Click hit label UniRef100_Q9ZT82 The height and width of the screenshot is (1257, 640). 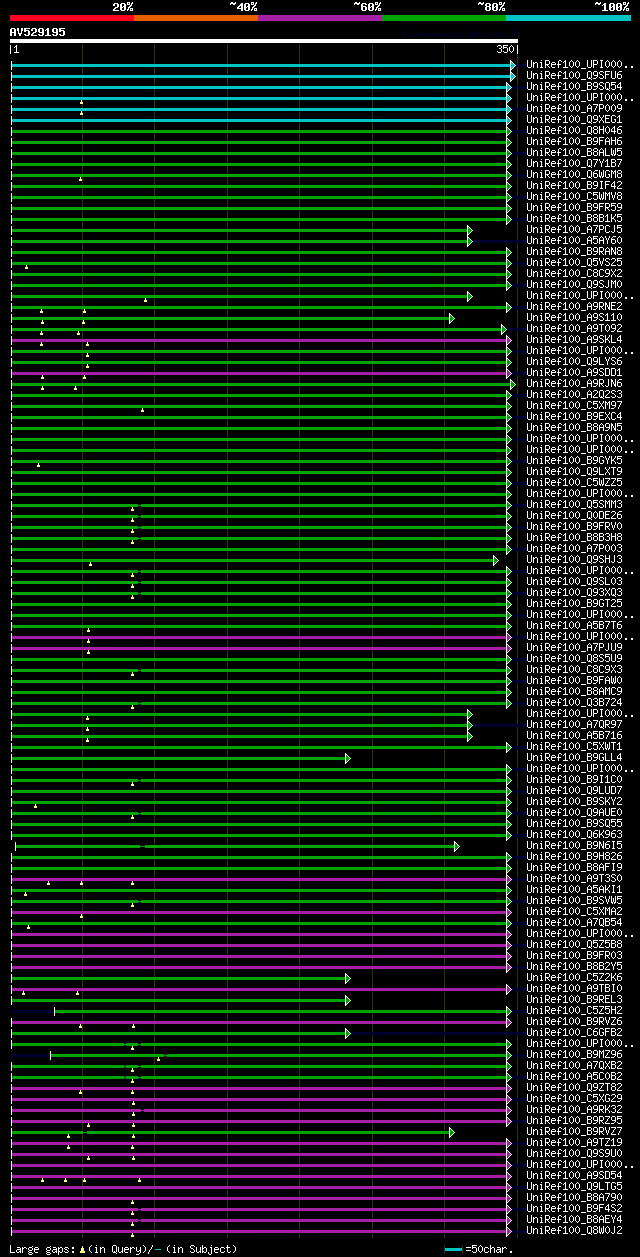574,1087
